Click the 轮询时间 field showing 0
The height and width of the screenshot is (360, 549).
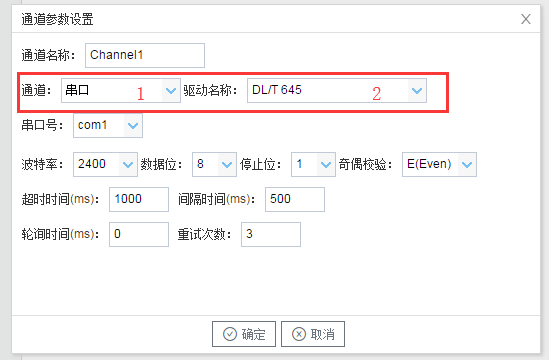(x=139, y=234)
